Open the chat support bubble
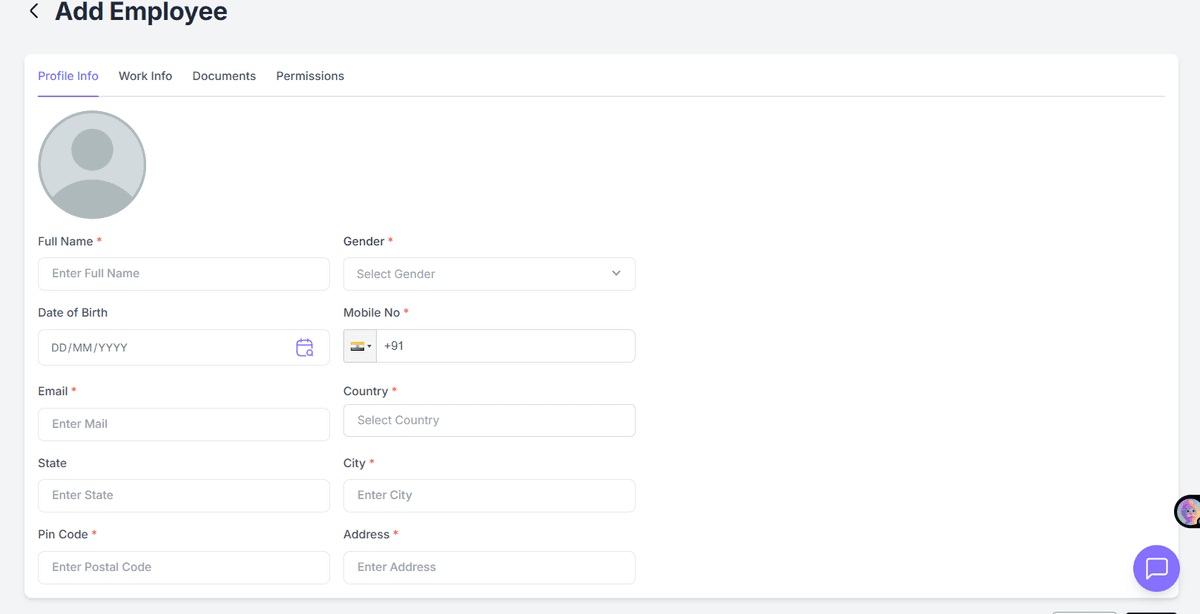 click(x=1156, y=568)
